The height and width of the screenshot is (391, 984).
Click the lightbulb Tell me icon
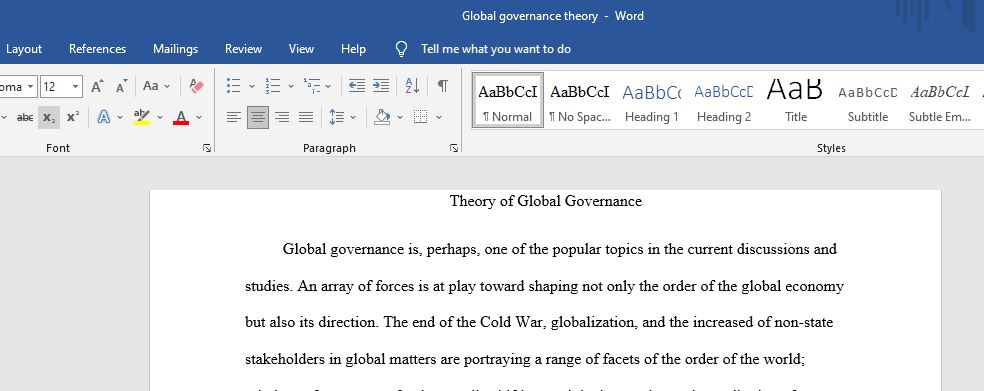click(402, 49)
